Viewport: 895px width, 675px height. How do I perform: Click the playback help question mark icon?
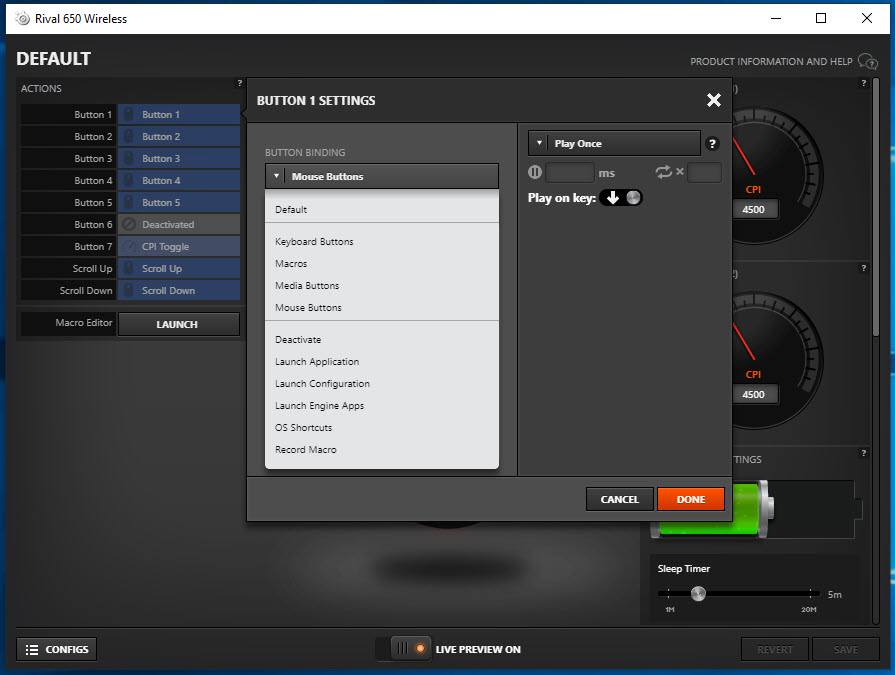[x=712, y=144]
